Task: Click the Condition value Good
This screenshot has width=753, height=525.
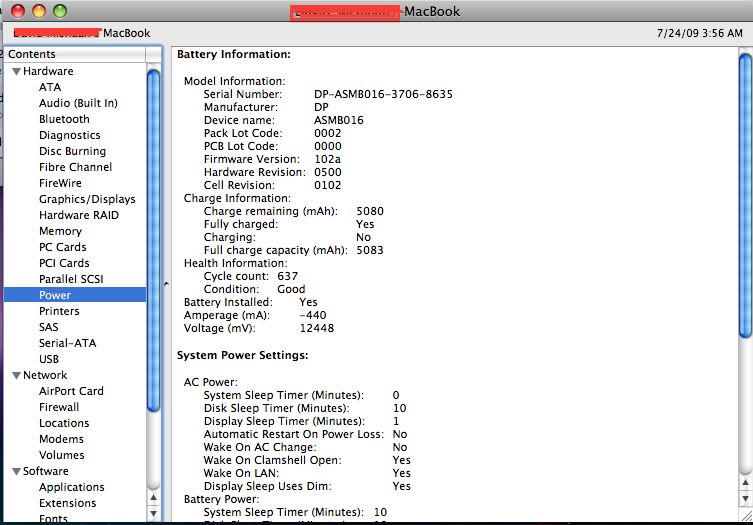Action: click(x=291, y=289)
